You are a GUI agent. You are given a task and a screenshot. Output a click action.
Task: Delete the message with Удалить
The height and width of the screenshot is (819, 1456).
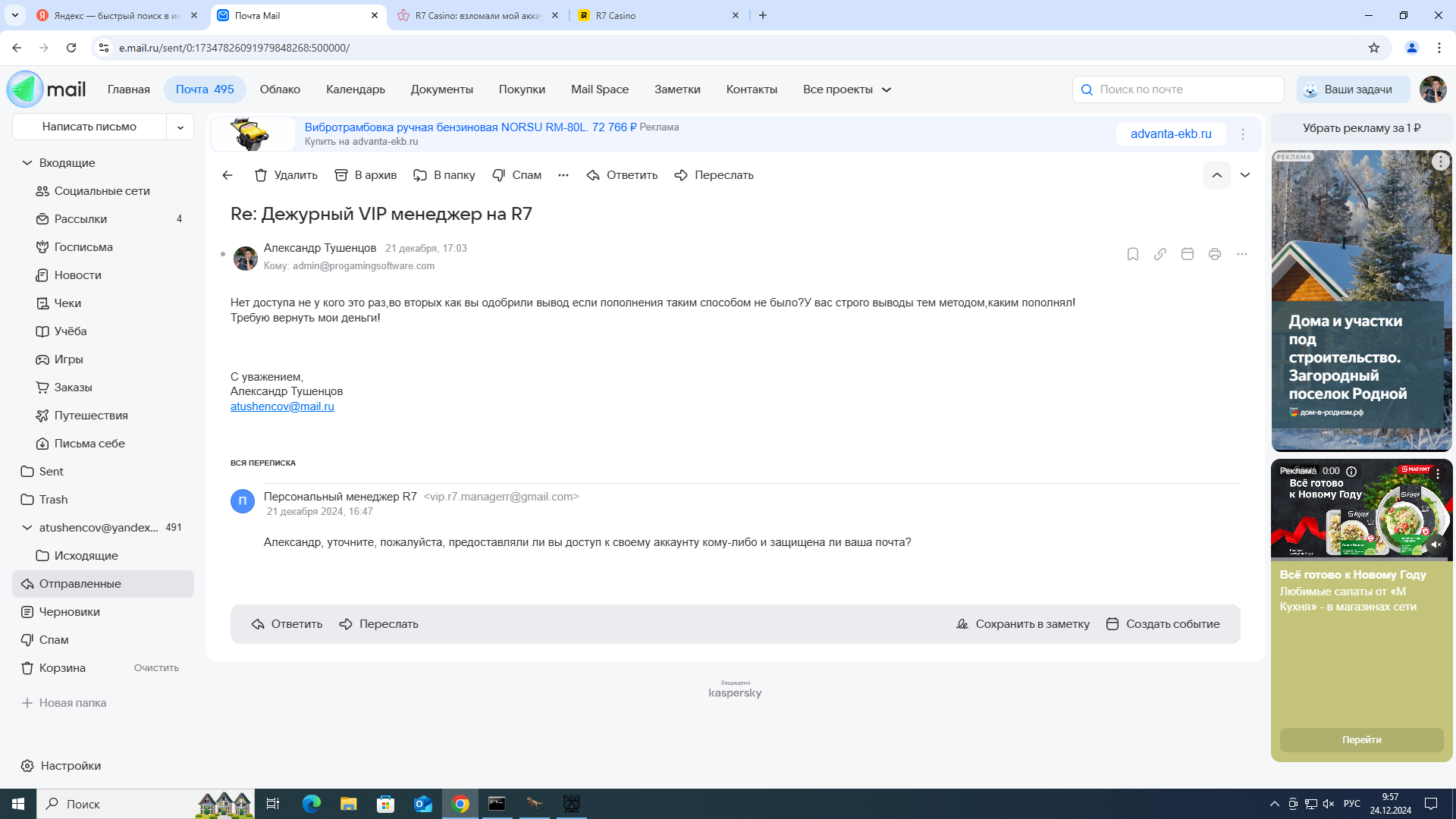[x=286, y=175]
